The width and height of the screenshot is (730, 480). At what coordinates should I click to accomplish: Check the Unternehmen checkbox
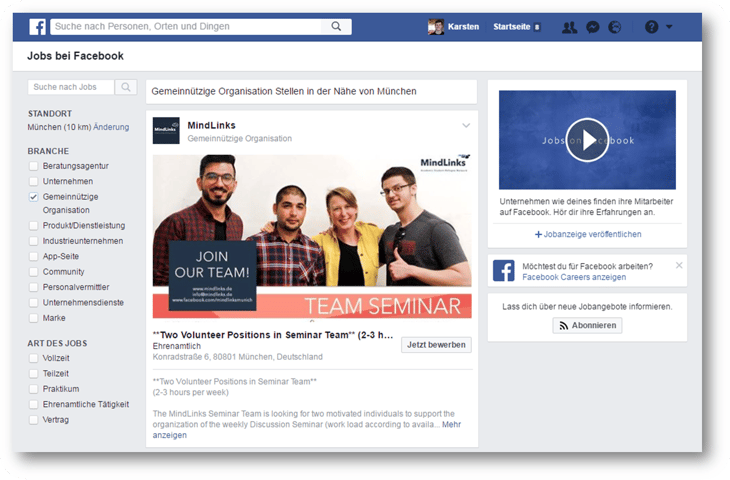[34, 182]
